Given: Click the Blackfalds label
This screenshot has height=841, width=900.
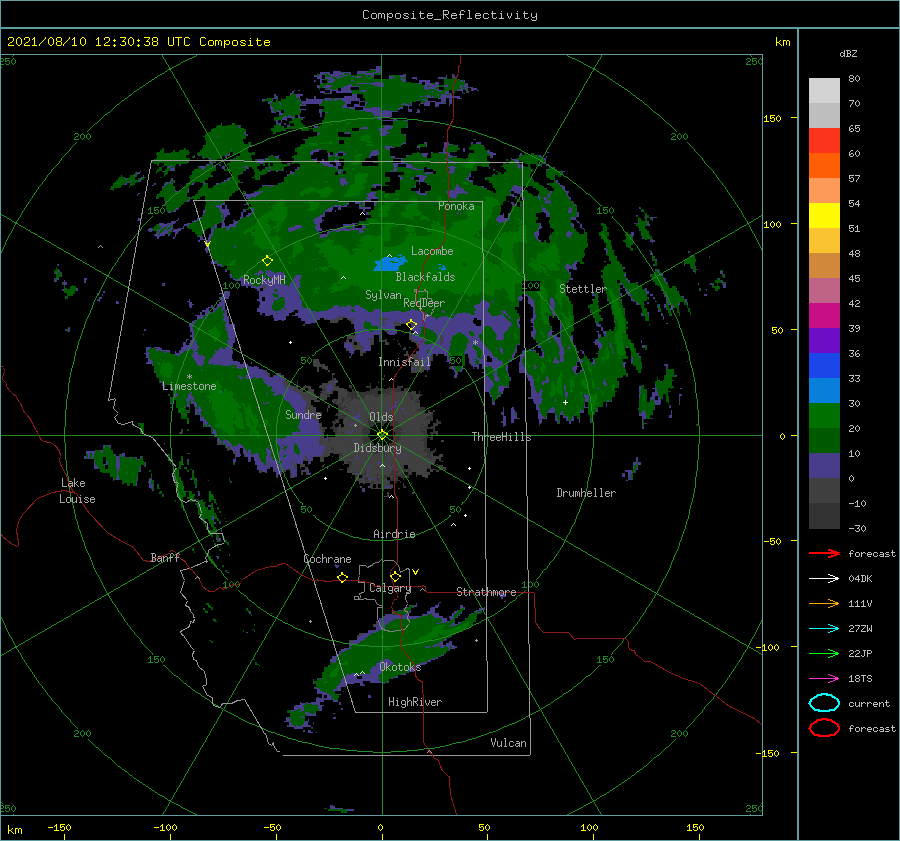Looking at the screenshot, I should coord(425,277).
